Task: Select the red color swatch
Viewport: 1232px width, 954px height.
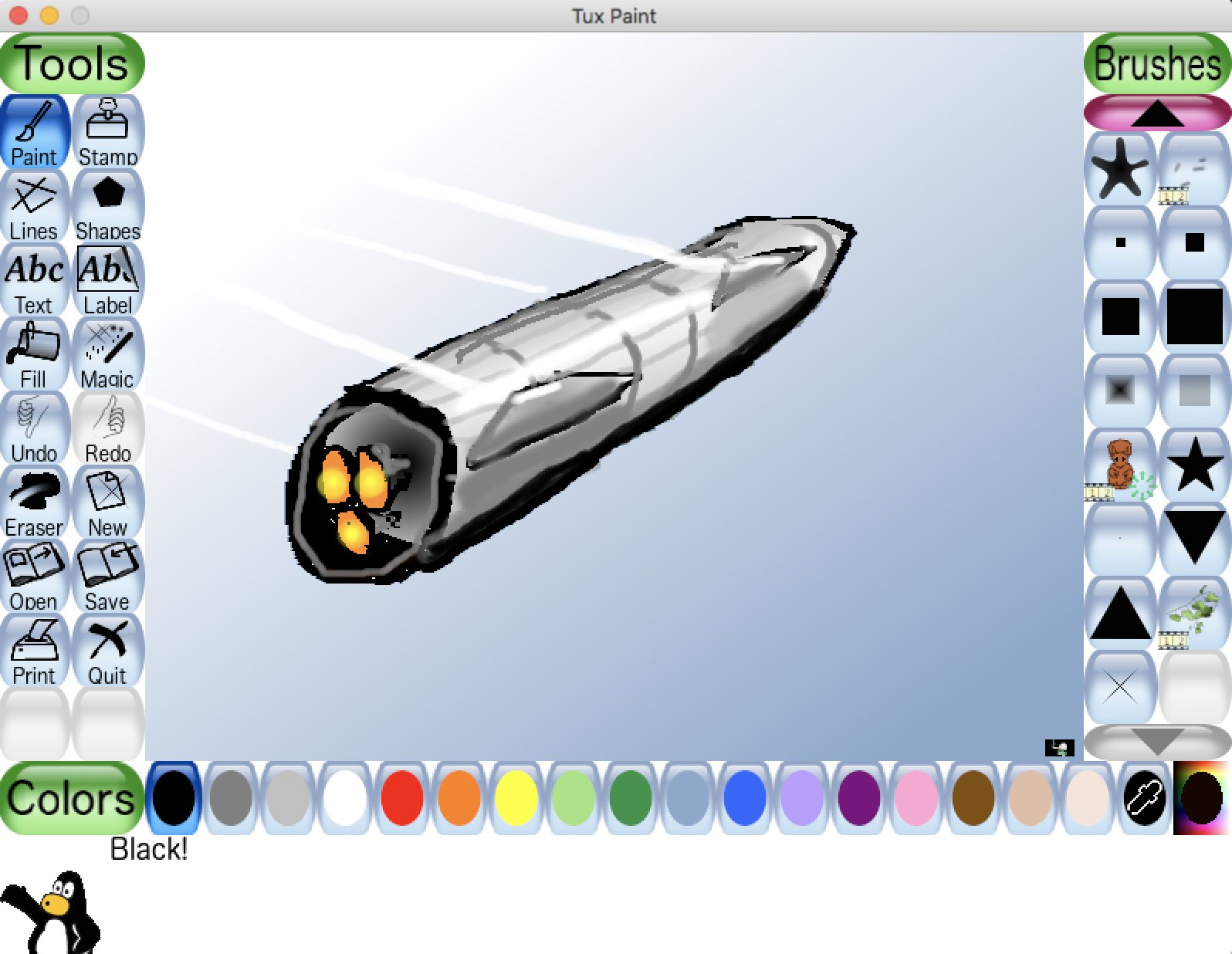Action: coord(402,797)
